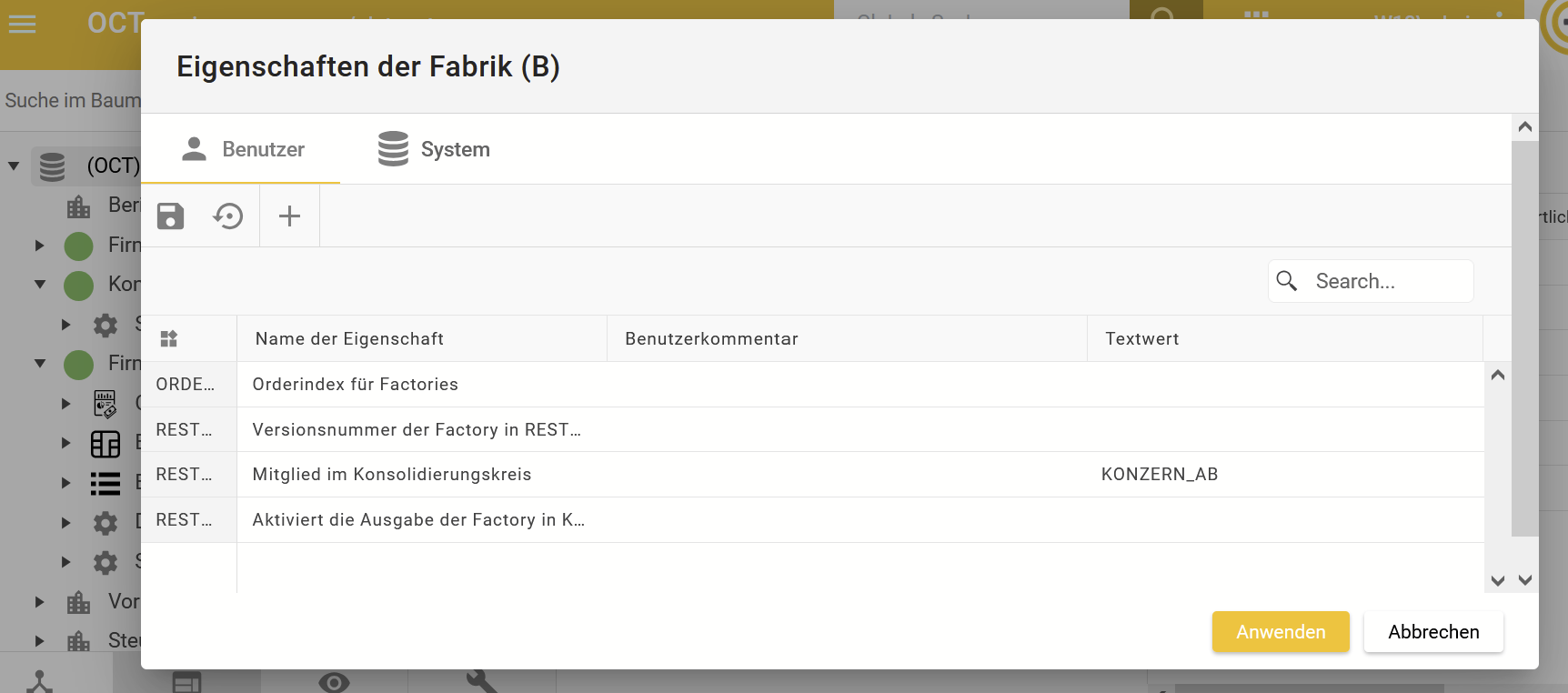This screenshot has width=1568, height=693.
Task: Click the database icon next to (OCT)
Action: [x=53, y=166]
